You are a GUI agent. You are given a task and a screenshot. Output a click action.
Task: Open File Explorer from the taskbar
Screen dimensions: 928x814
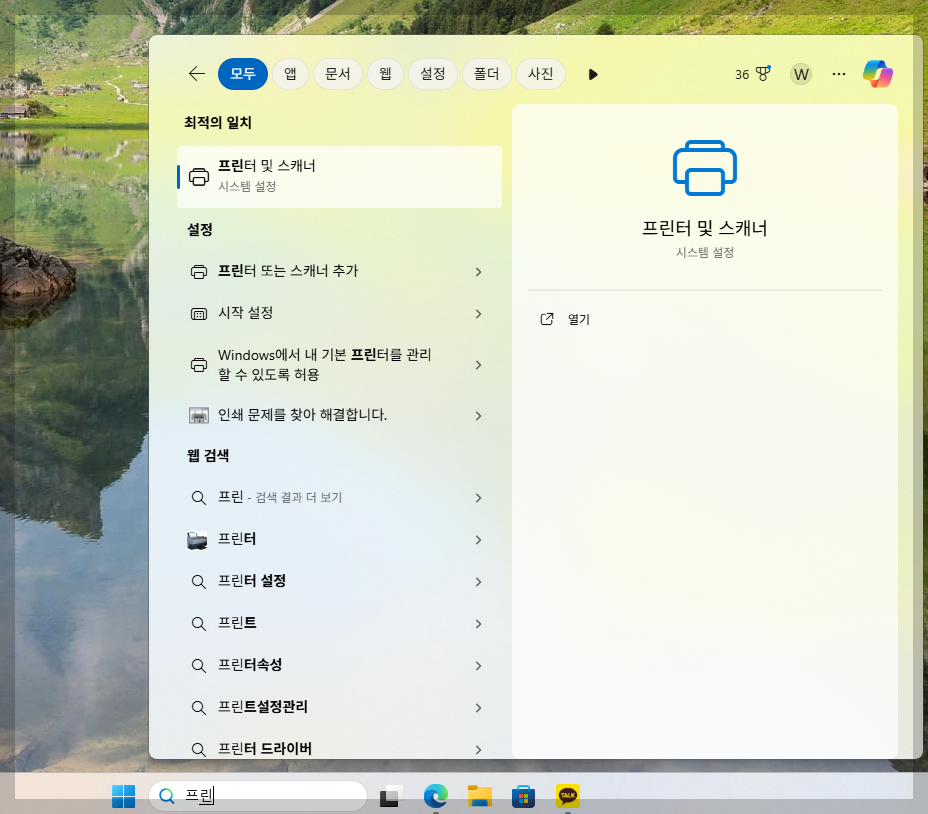click(479, 796)
